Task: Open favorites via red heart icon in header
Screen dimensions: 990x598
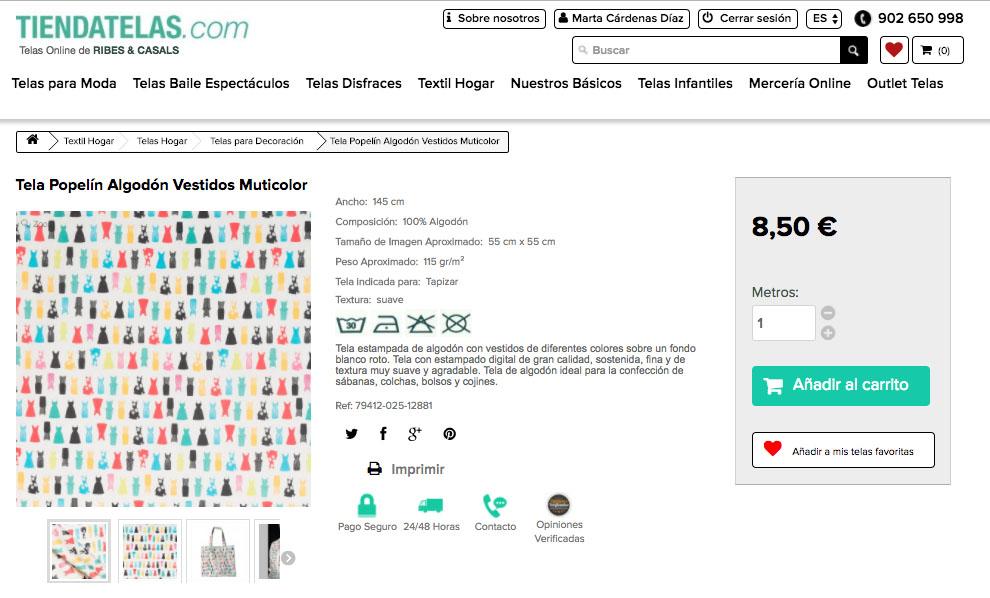Action: coord(894,50)
